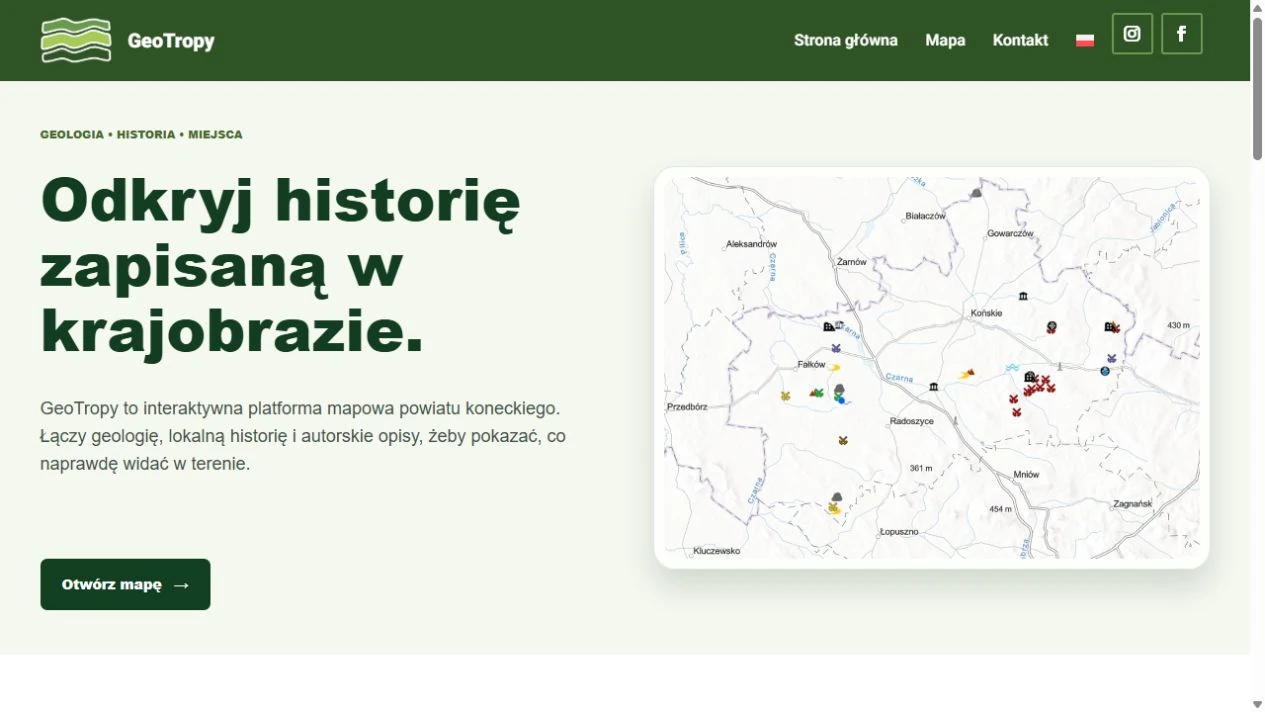Click the blue wave marker on the map
This screenshot has width=1265, height=712.
[x=1012, y=368]
